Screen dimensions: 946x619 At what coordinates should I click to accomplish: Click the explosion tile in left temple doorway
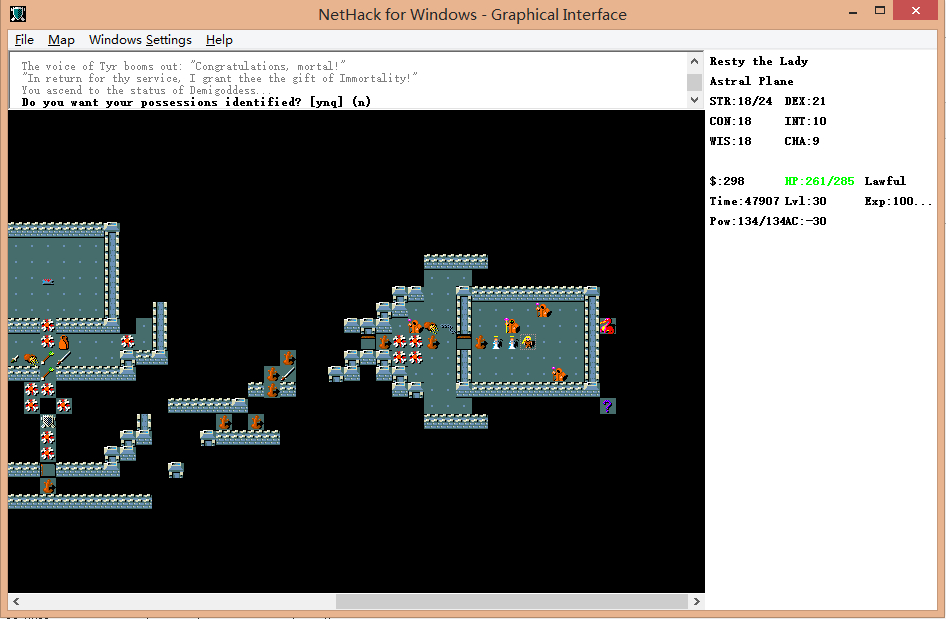[48, 326]
